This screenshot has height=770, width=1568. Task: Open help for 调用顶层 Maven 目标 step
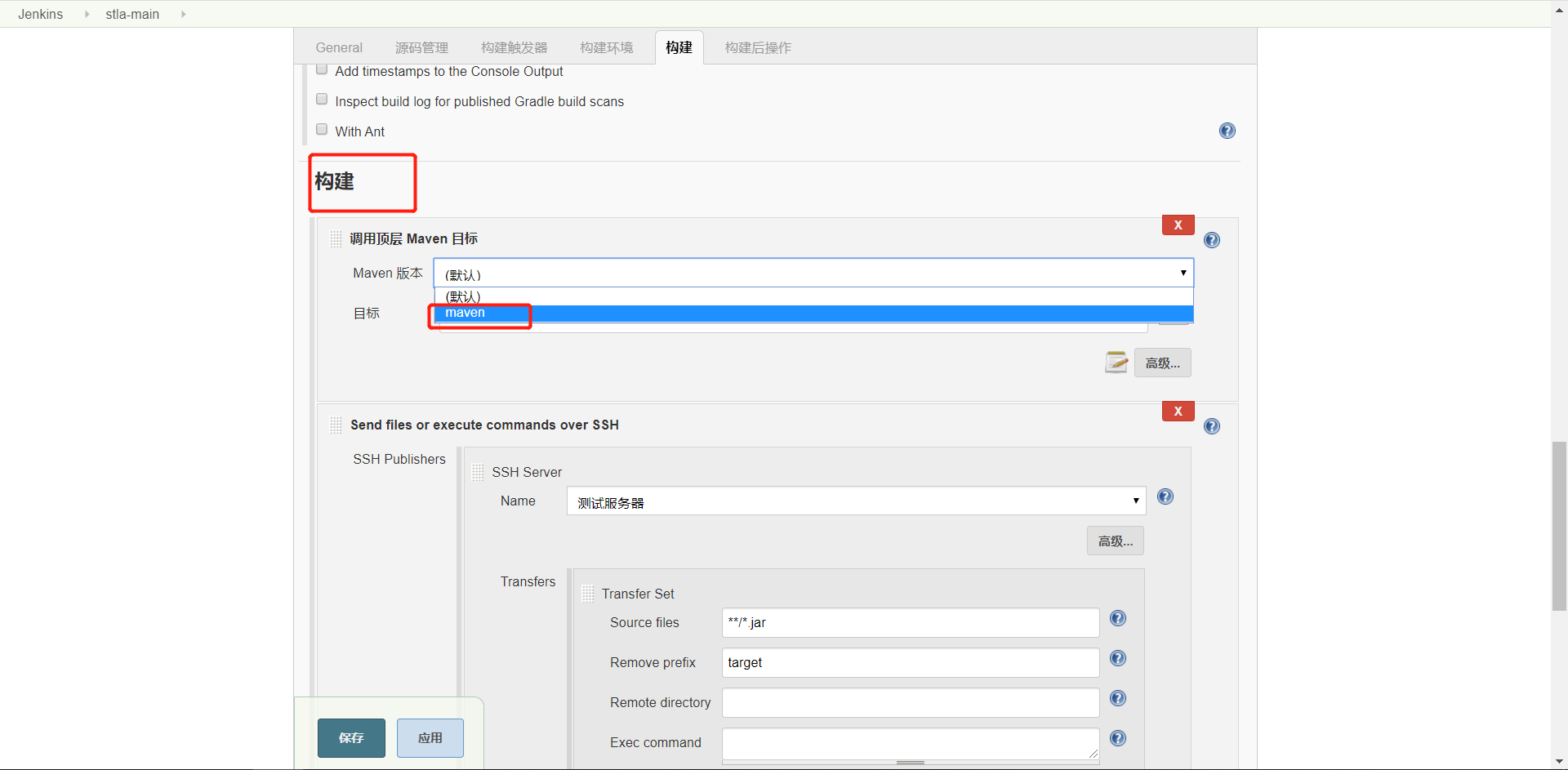click(x=1212, y=239)
